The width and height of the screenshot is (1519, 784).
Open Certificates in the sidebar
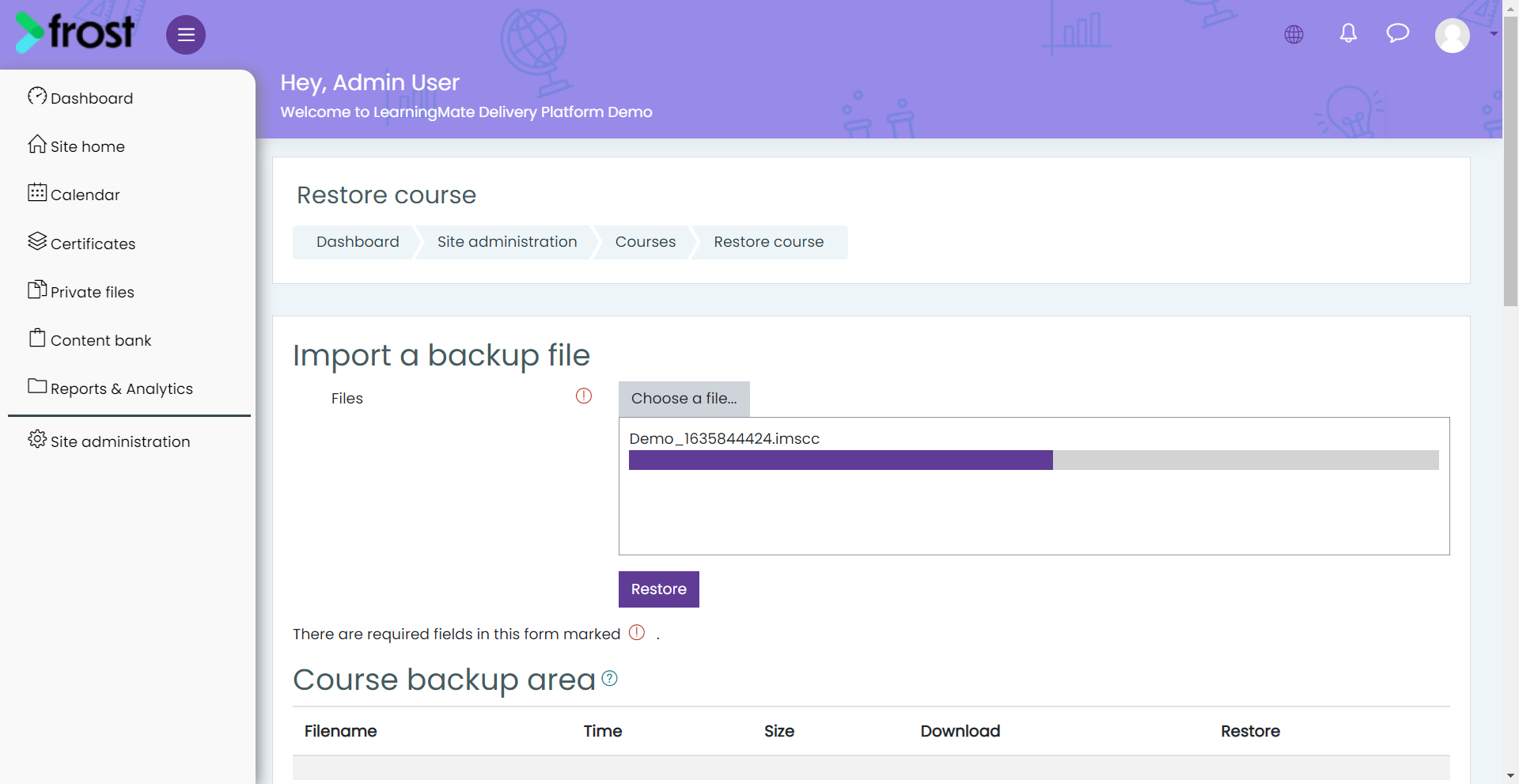click(81, 243)
